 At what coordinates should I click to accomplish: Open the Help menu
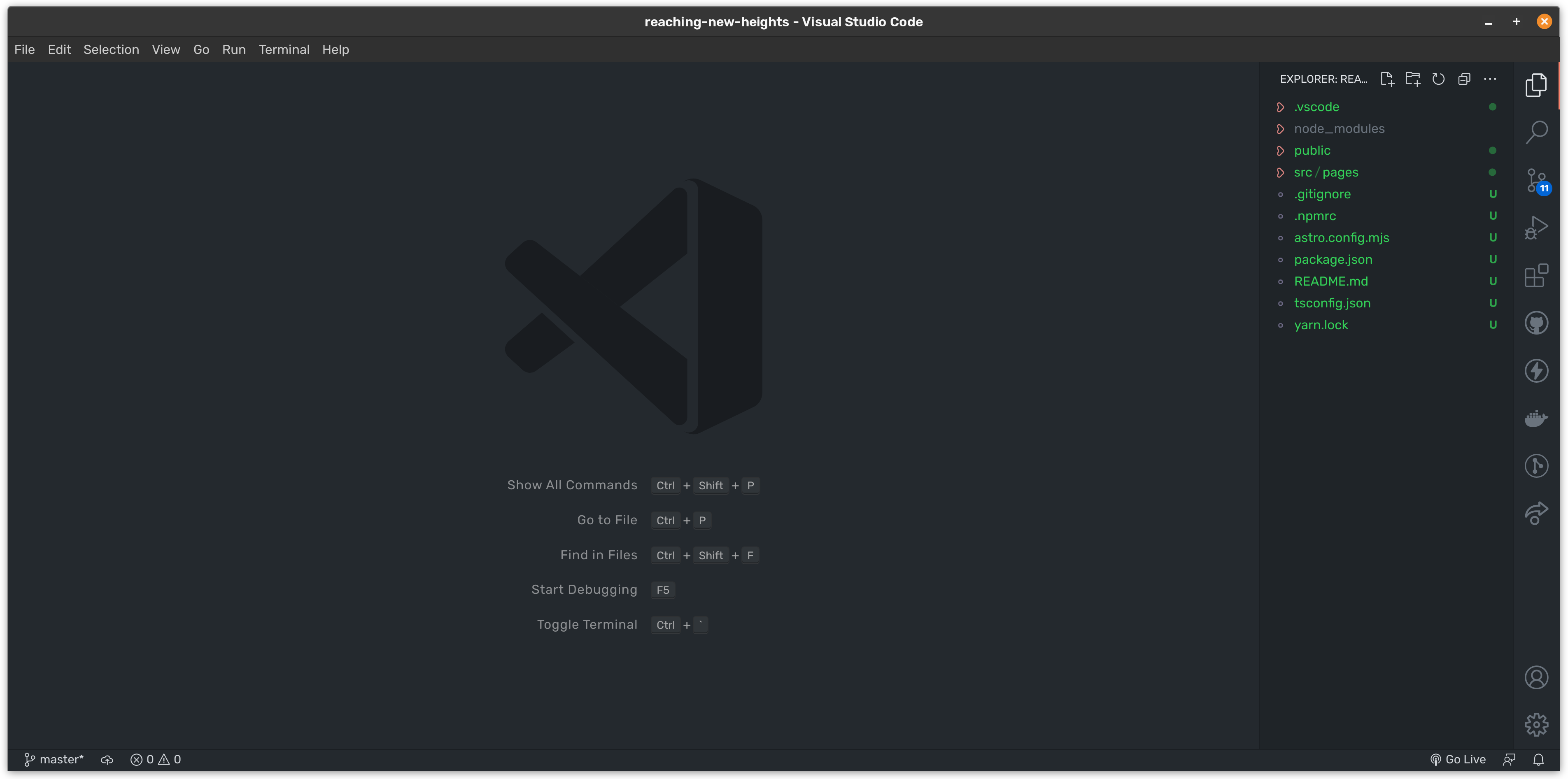click(336, 50)
